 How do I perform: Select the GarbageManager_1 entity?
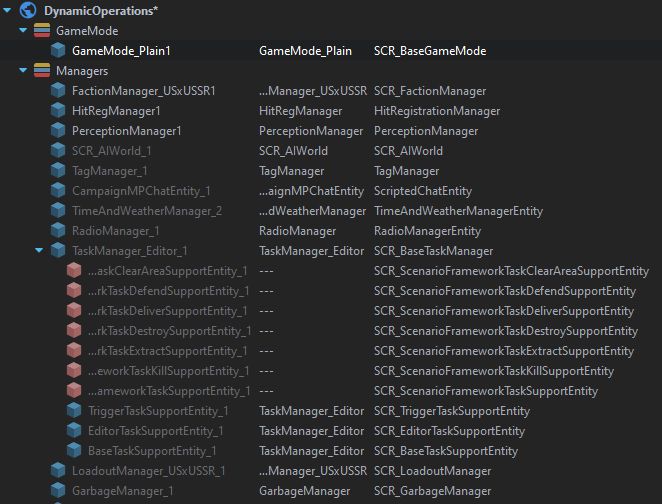(x=123, y=491)
